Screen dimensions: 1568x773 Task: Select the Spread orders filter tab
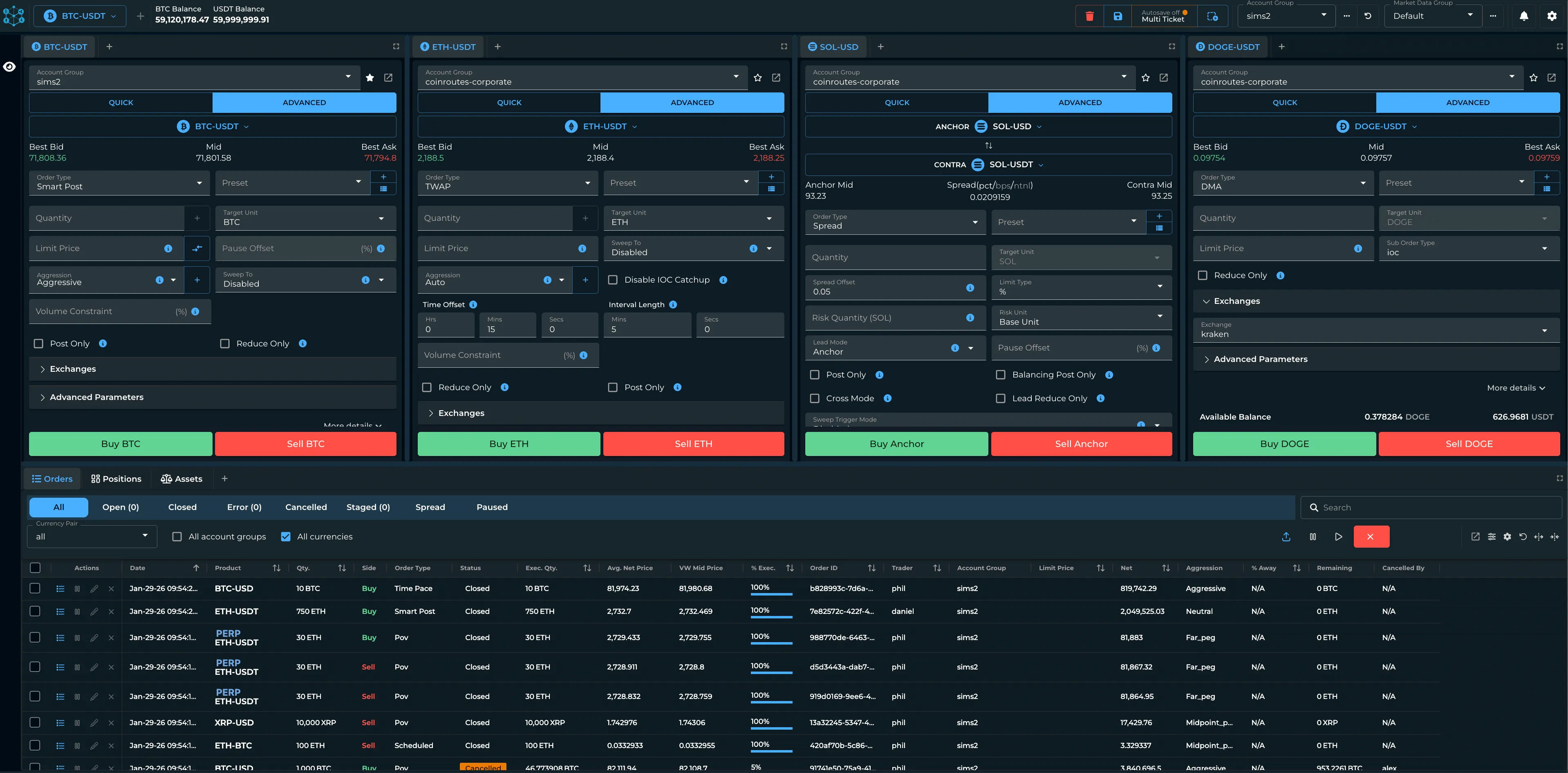click(x=430, y=508)
